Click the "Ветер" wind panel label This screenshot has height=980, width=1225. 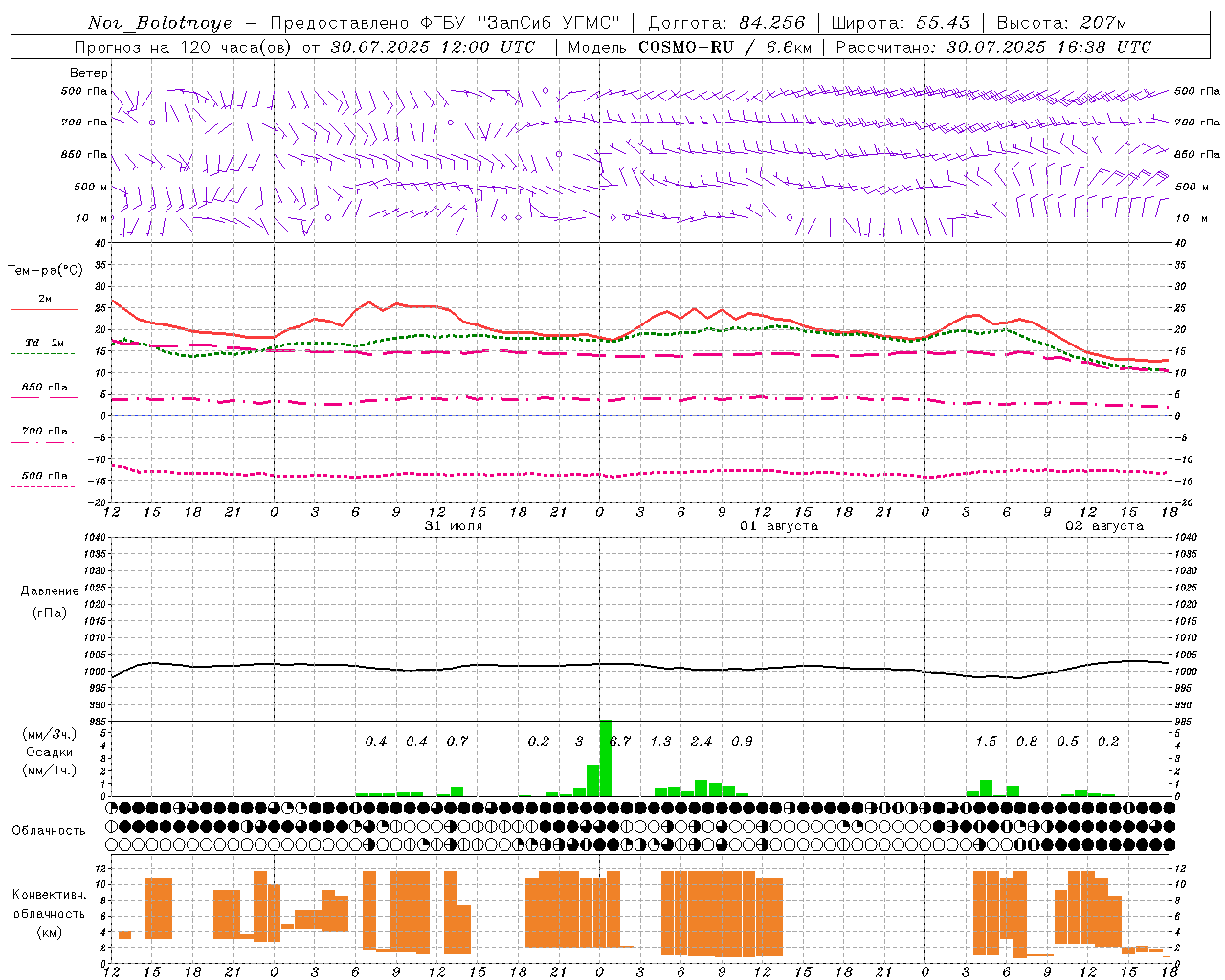89,73
